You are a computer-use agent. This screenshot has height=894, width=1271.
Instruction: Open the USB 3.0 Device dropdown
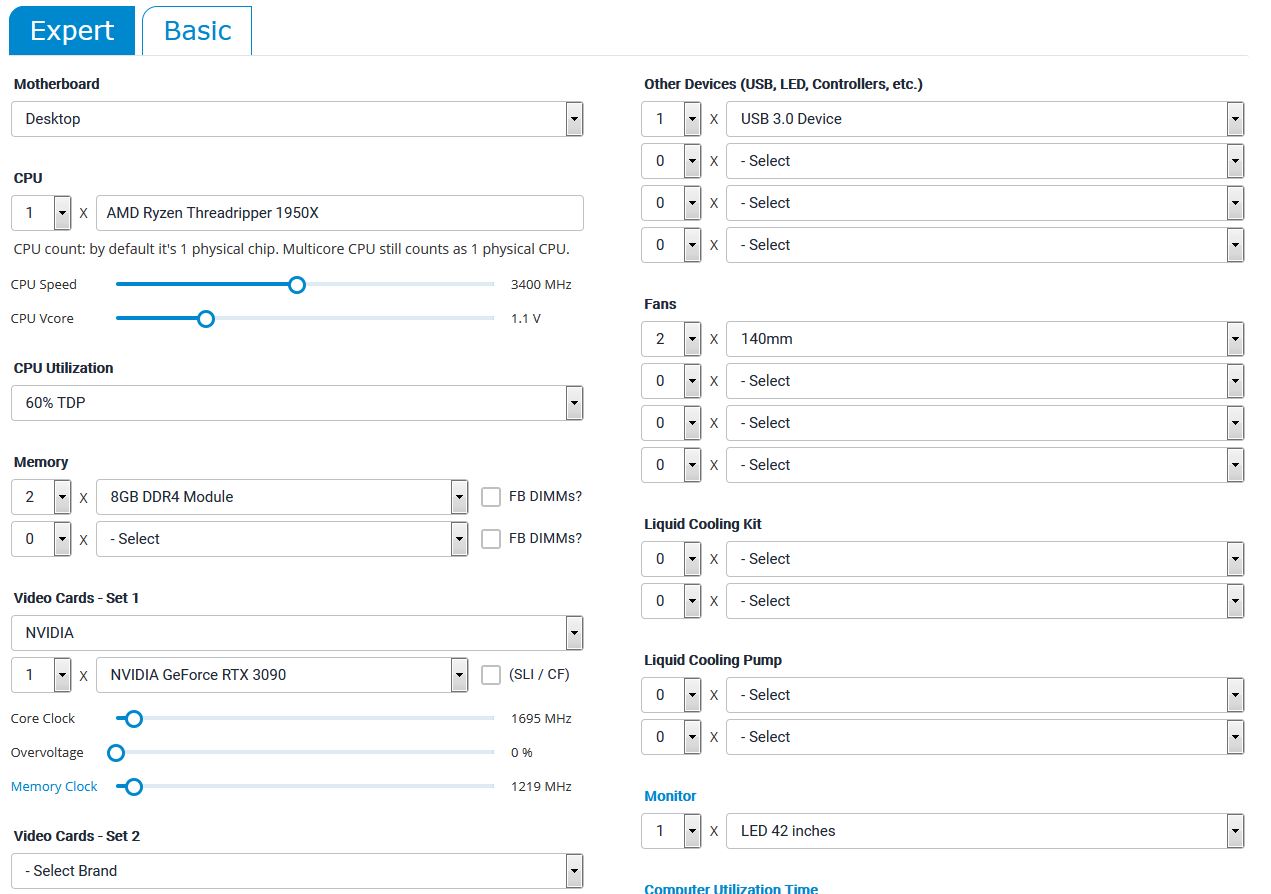(x=985, y=119)
